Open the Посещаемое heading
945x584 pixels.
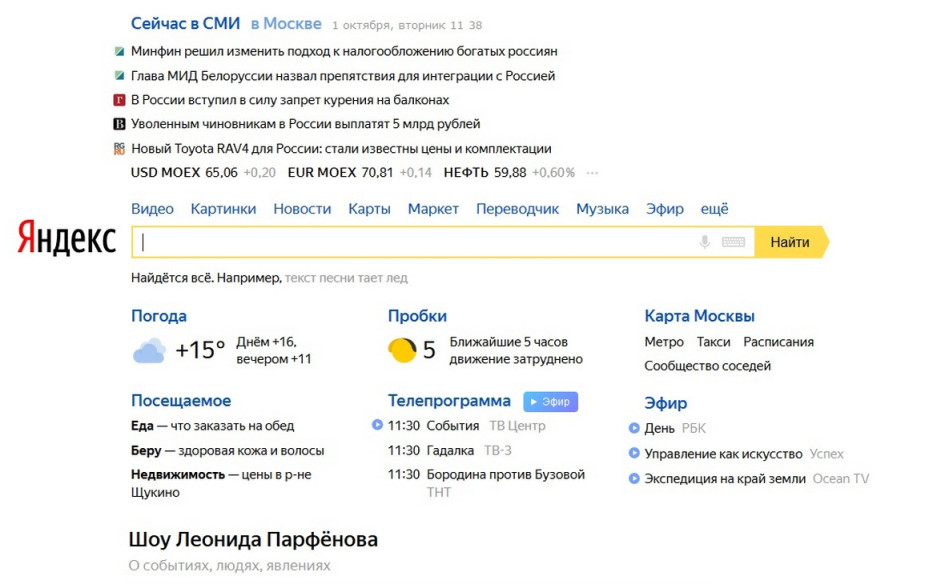point(181,401)
